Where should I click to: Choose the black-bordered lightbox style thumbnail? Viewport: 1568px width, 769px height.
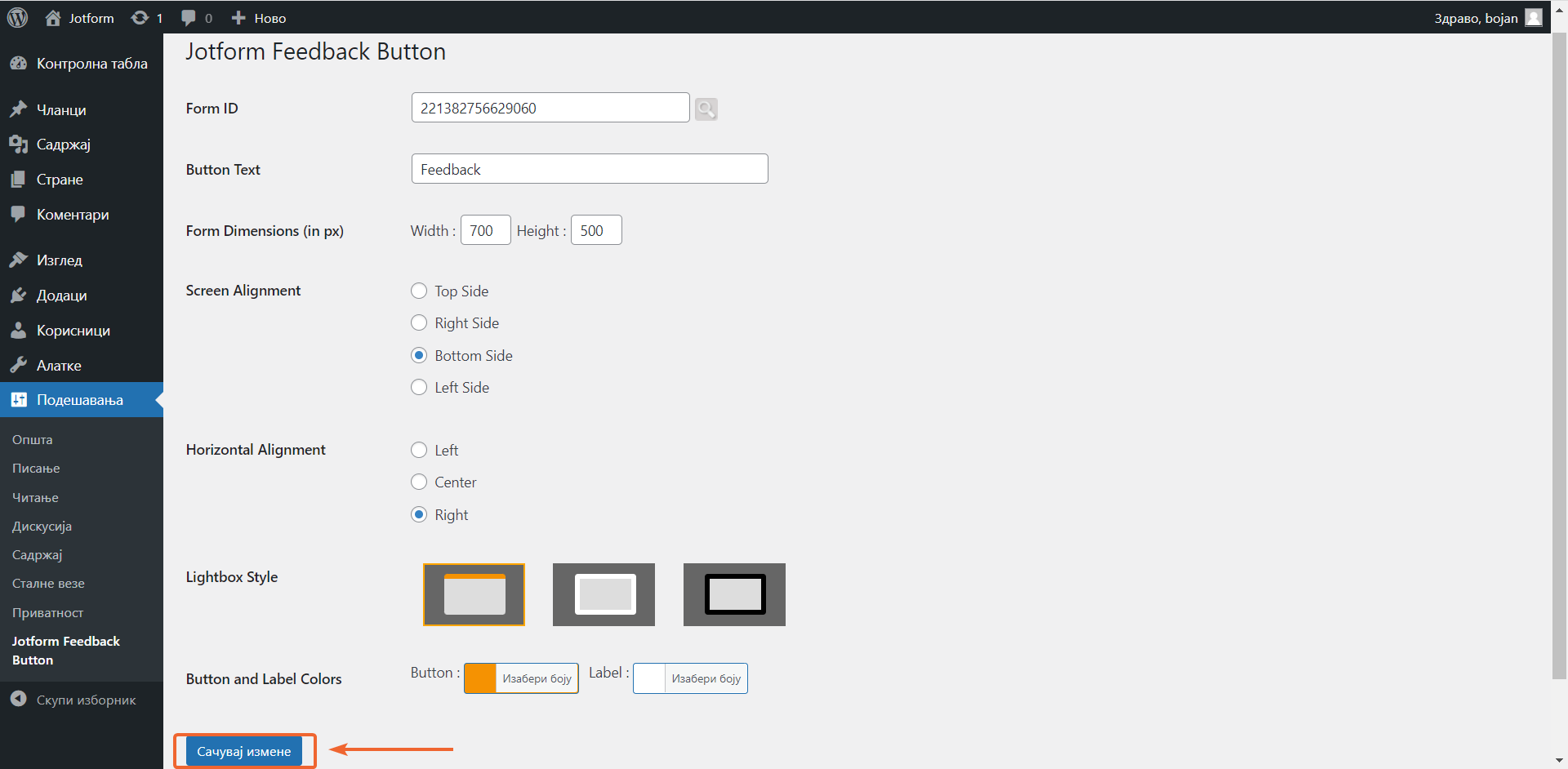pos(734,594)
